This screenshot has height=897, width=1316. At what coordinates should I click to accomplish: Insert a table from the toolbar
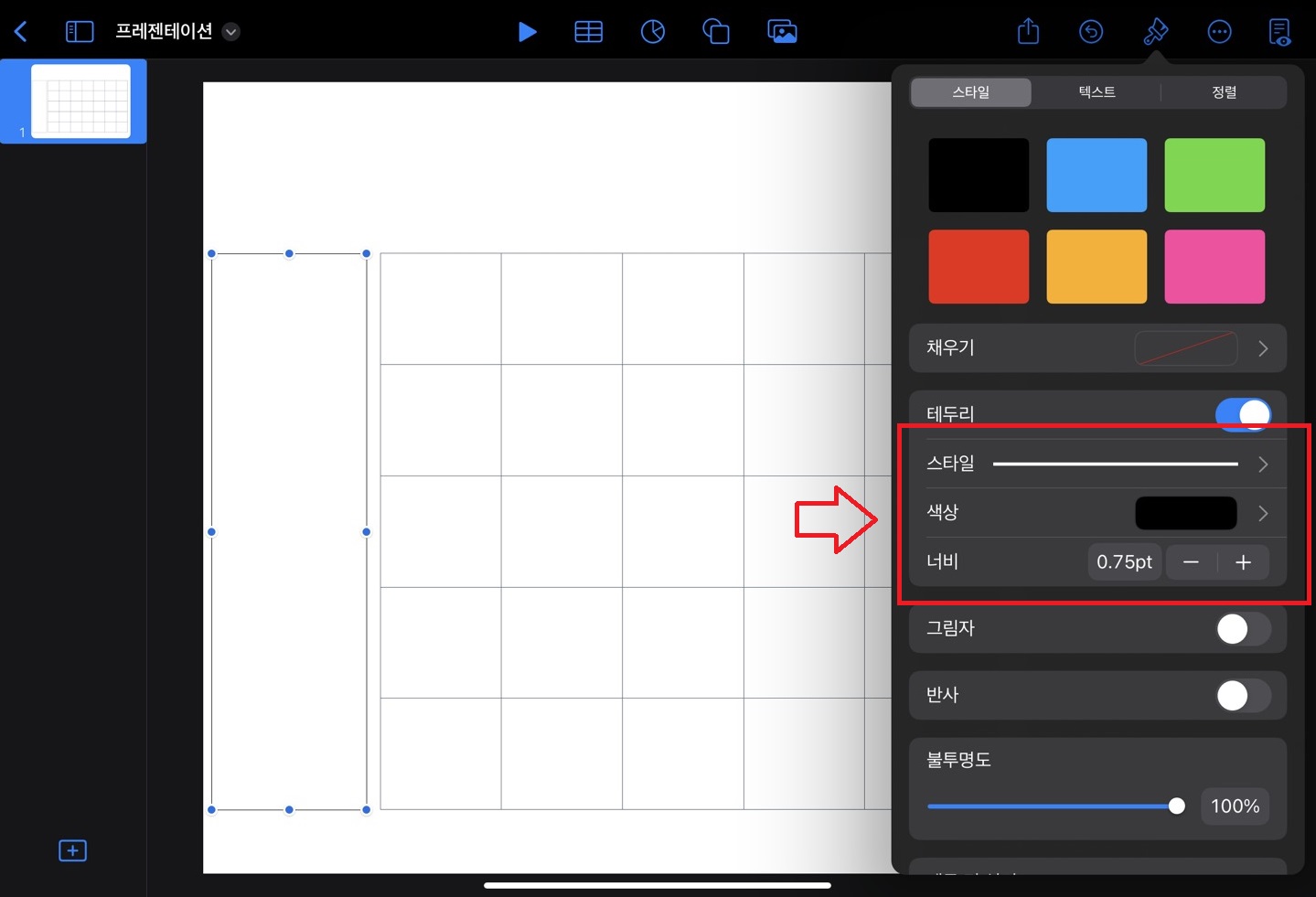(588, 32)
